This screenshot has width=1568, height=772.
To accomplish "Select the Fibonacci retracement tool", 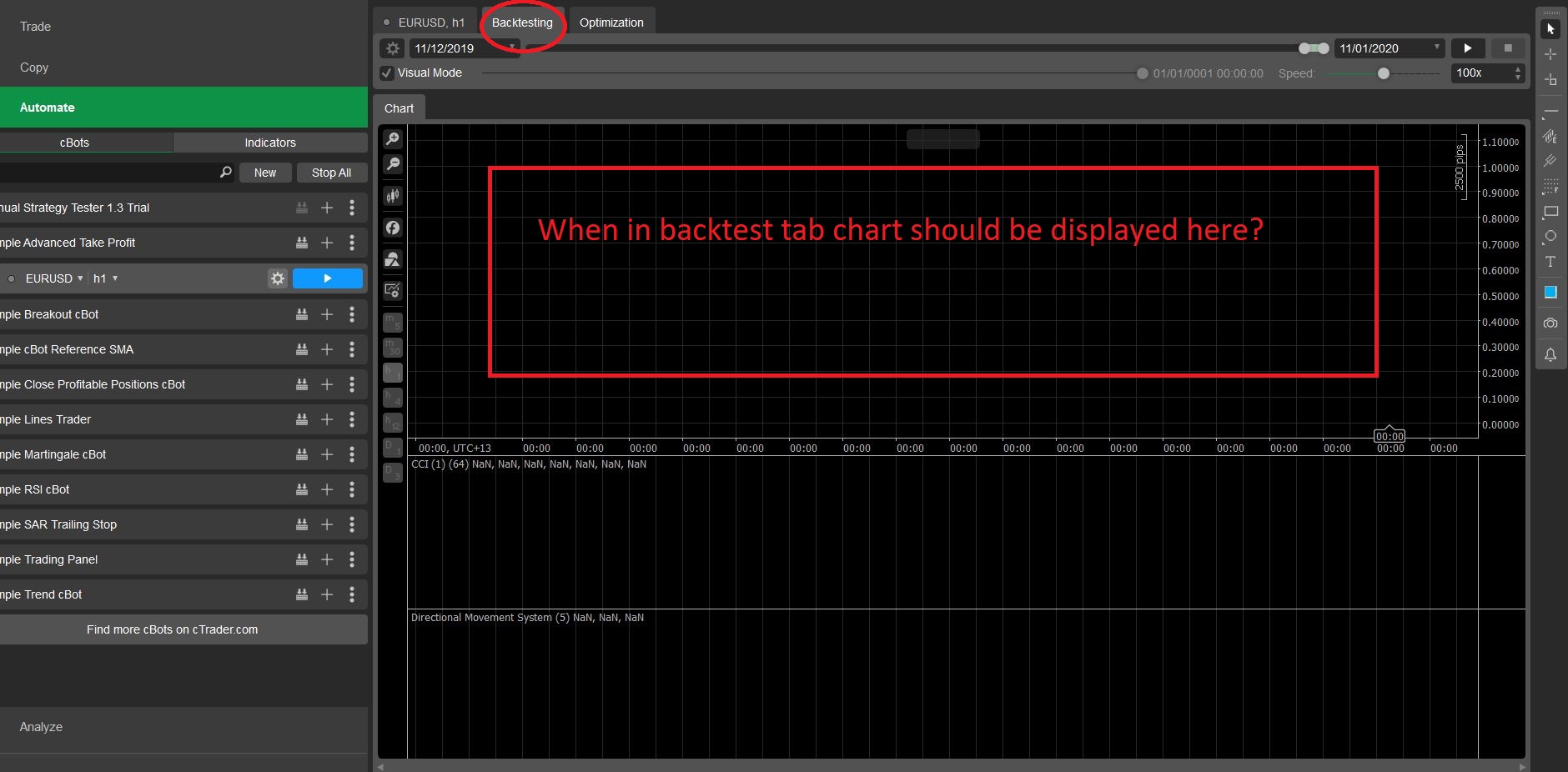I will tap(1550, 186).
